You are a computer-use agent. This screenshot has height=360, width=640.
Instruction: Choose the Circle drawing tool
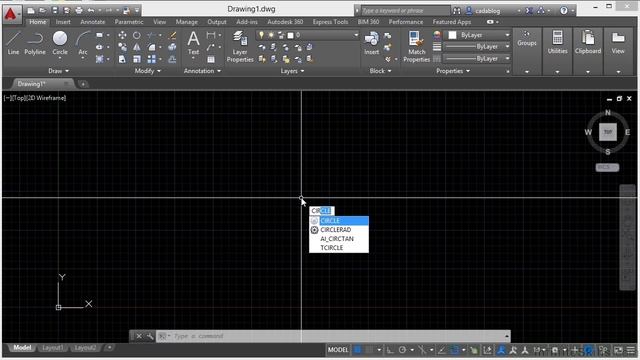coord(60,42)
